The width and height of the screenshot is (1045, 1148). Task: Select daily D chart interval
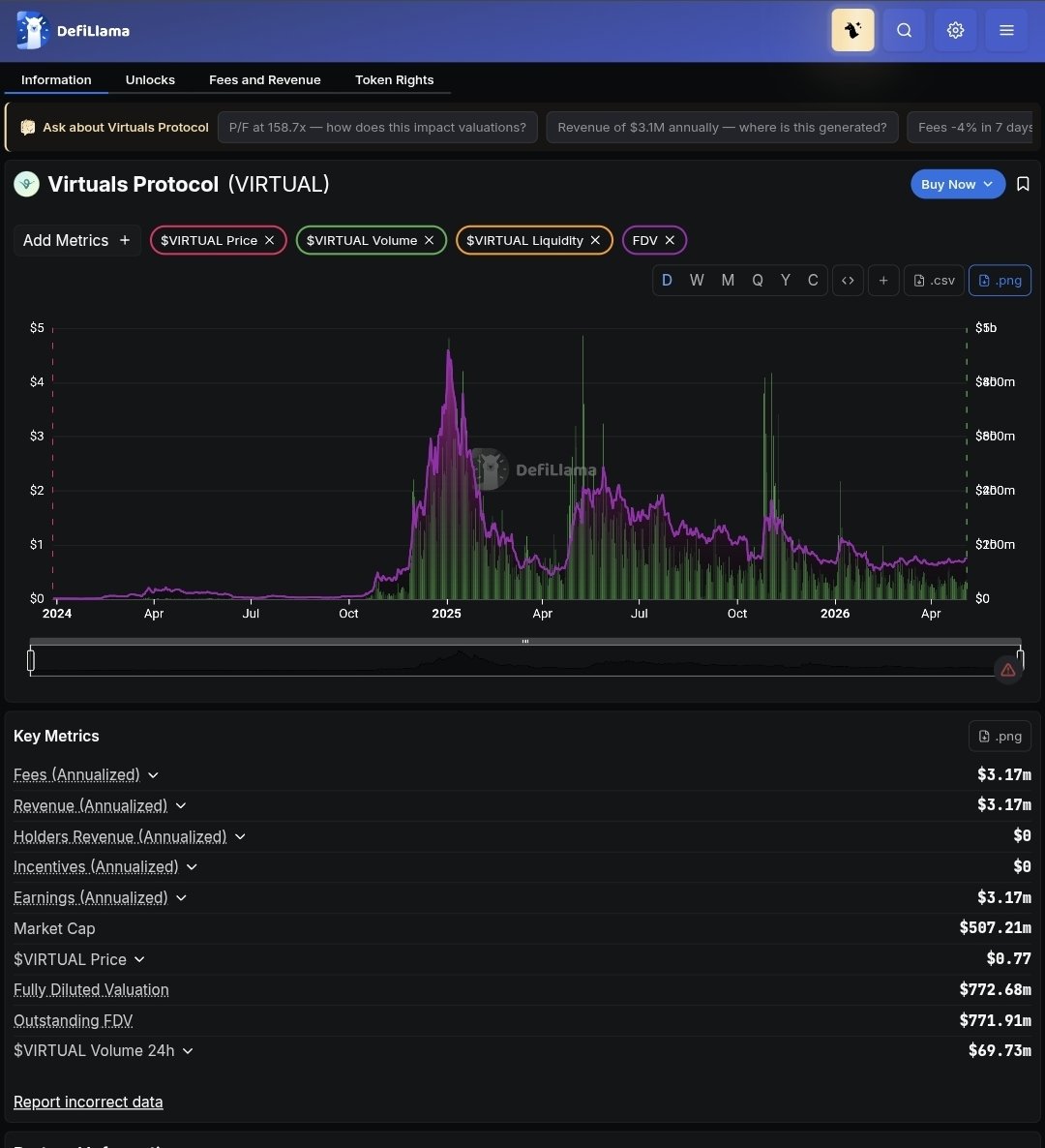point(667,281)
